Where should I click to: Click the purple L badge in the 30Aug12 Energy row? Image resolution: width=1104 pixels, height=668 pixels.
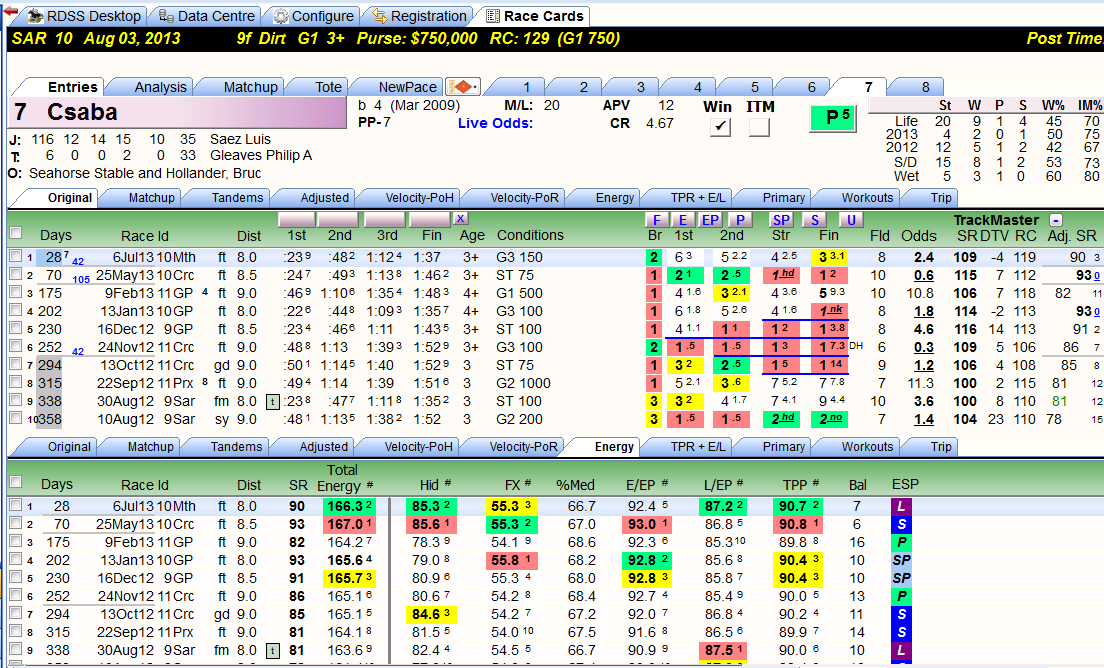coord(901,650)
